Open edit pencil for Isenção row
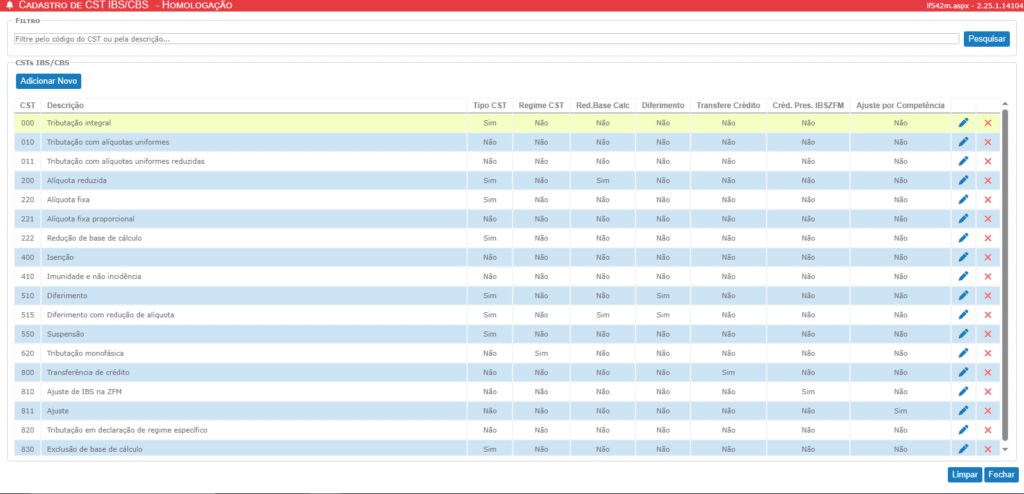The image size is (1024, 494). tap(963, 257)
